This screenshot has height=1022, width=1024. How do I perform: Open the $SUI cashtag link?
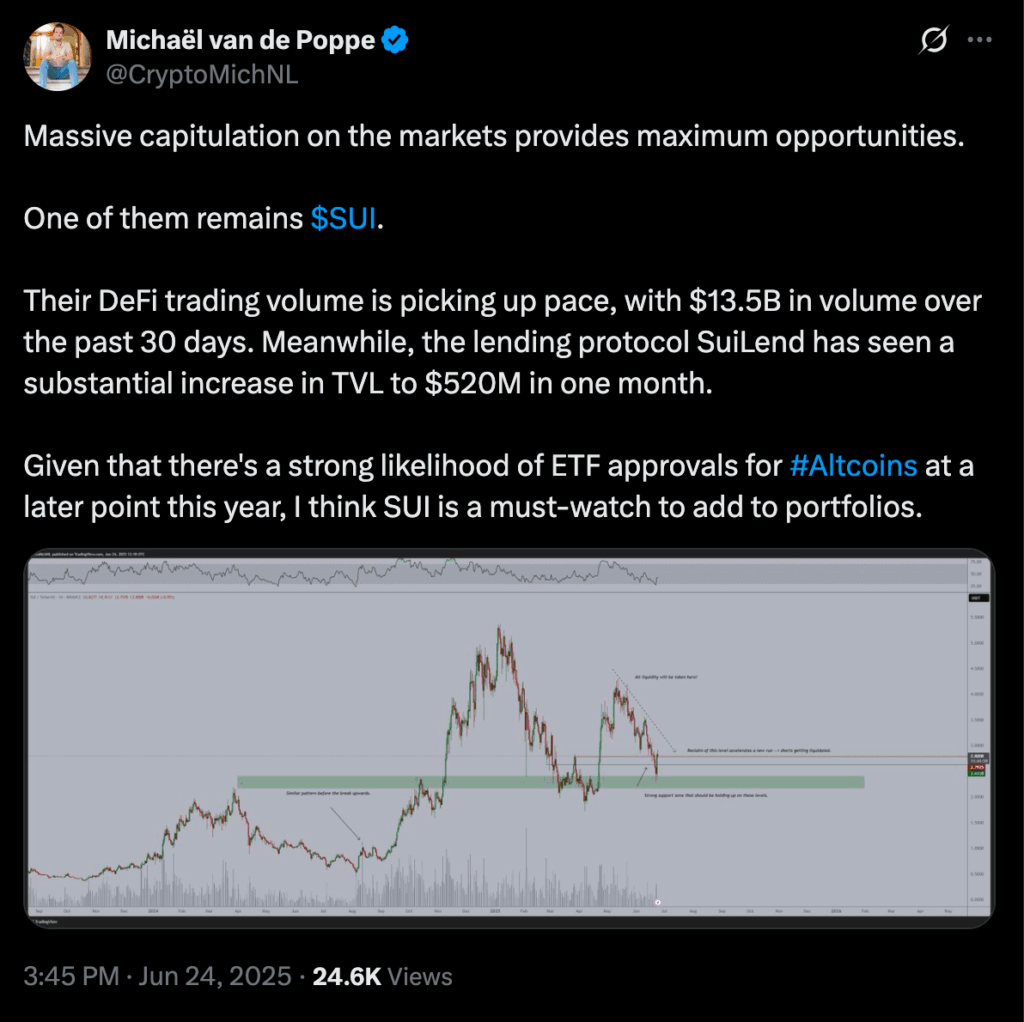(344, 218)
